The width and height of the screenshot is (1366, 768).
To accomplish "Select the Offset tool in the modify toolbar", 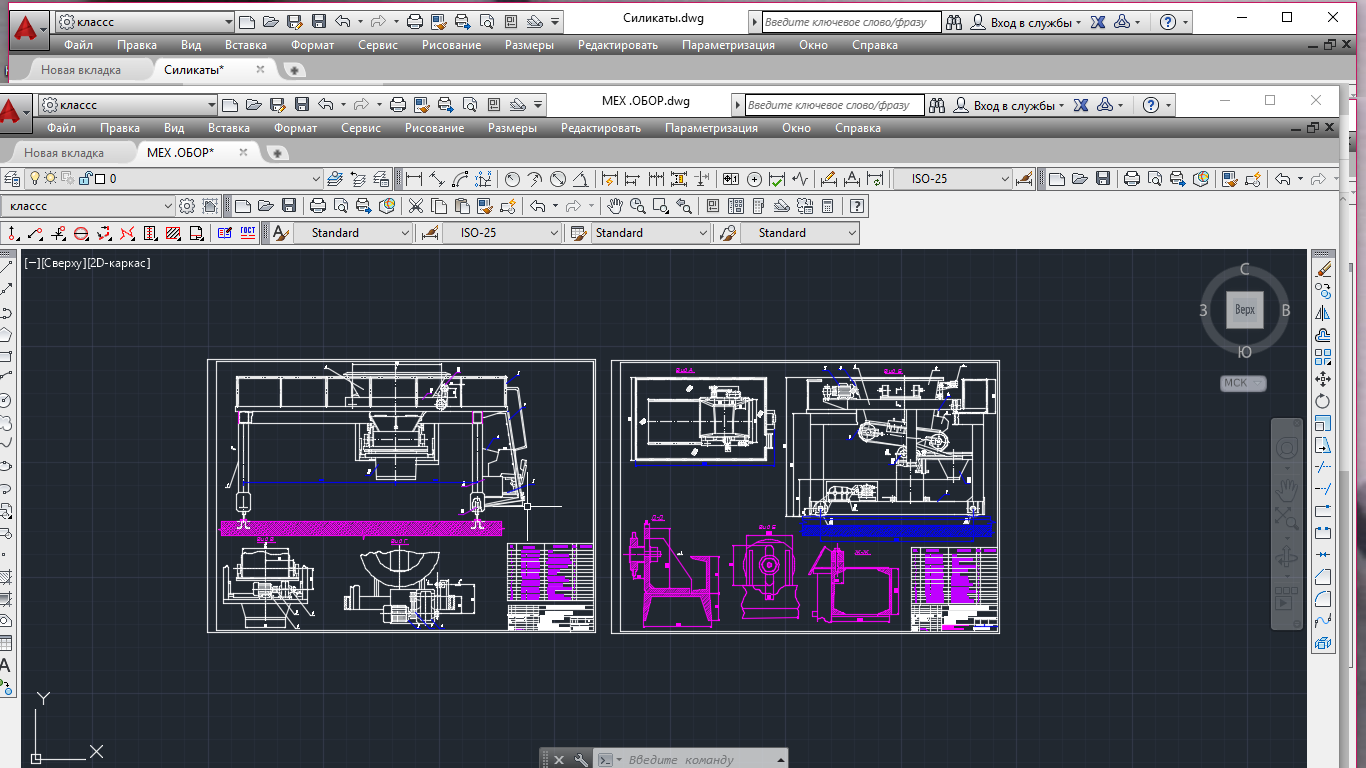I will coord(1323,335).
